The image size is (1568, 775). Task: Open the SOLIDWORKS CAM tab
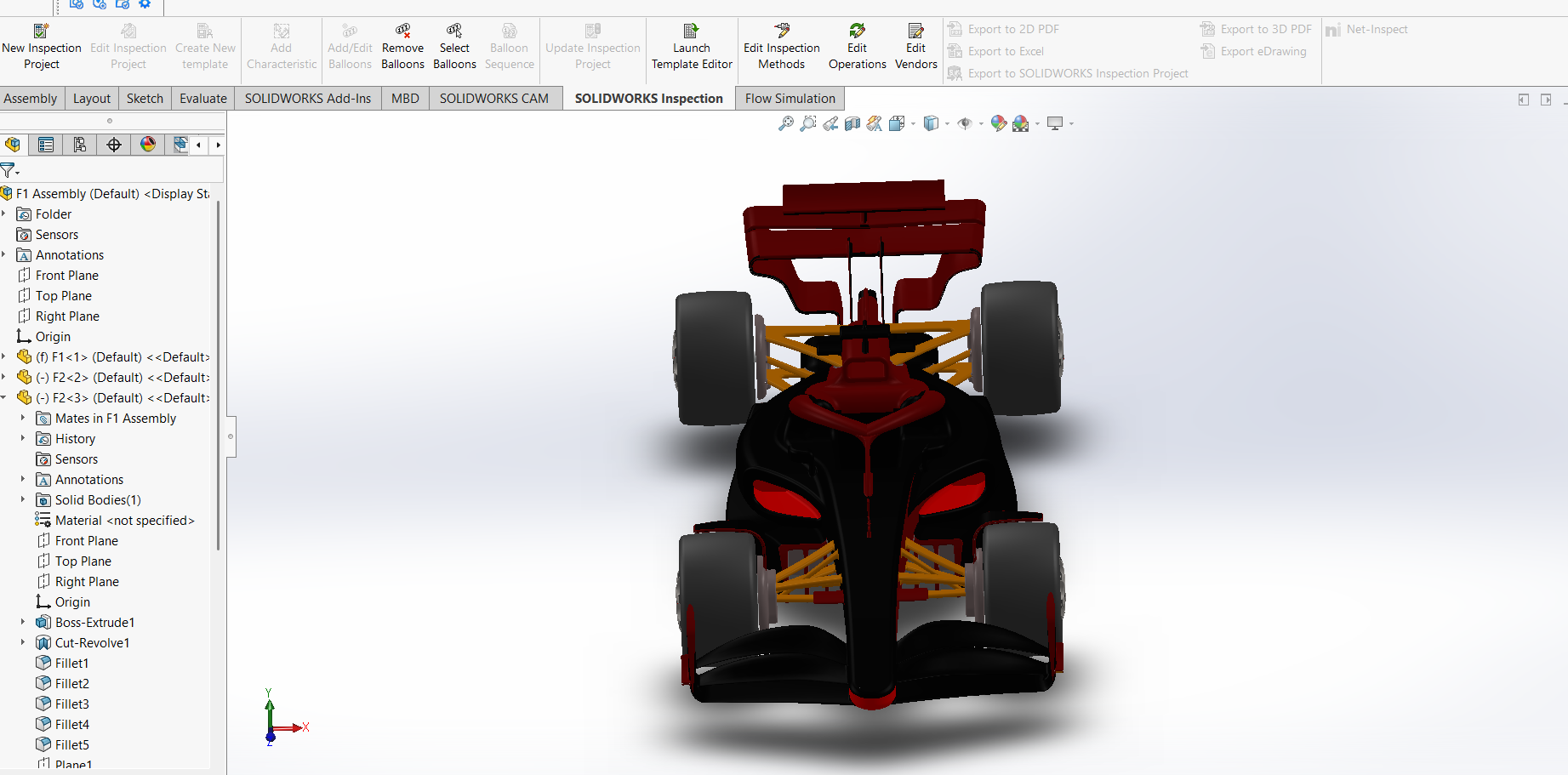point(495,98)
